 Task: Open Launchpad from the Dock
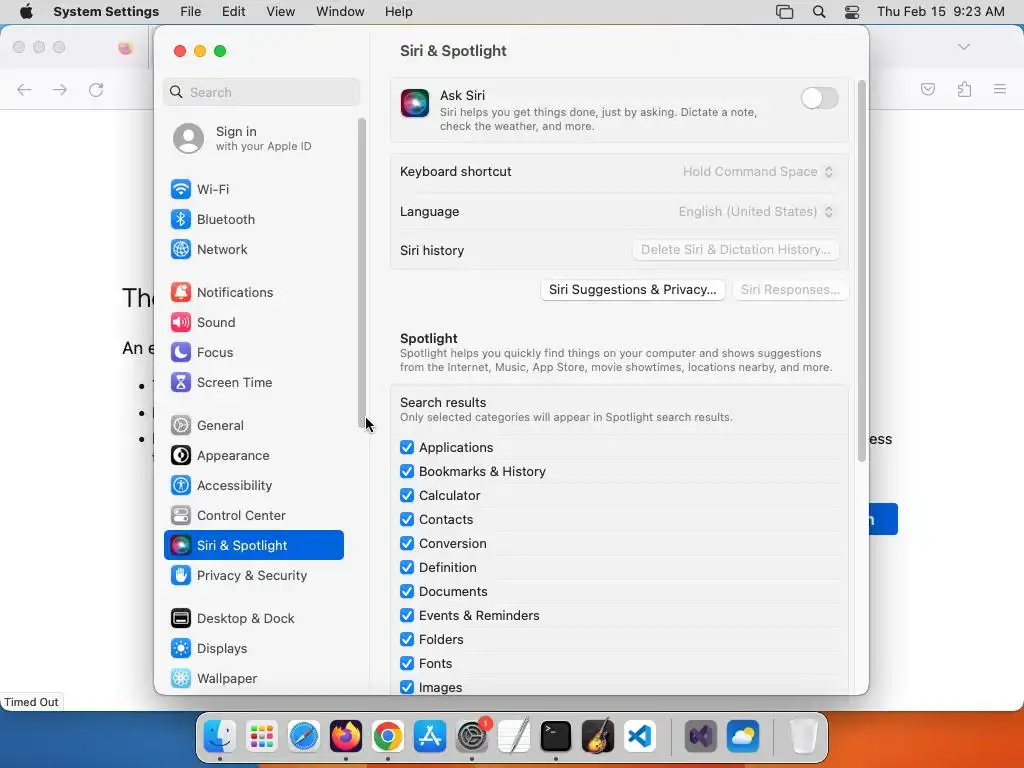[x=261, y=737]
